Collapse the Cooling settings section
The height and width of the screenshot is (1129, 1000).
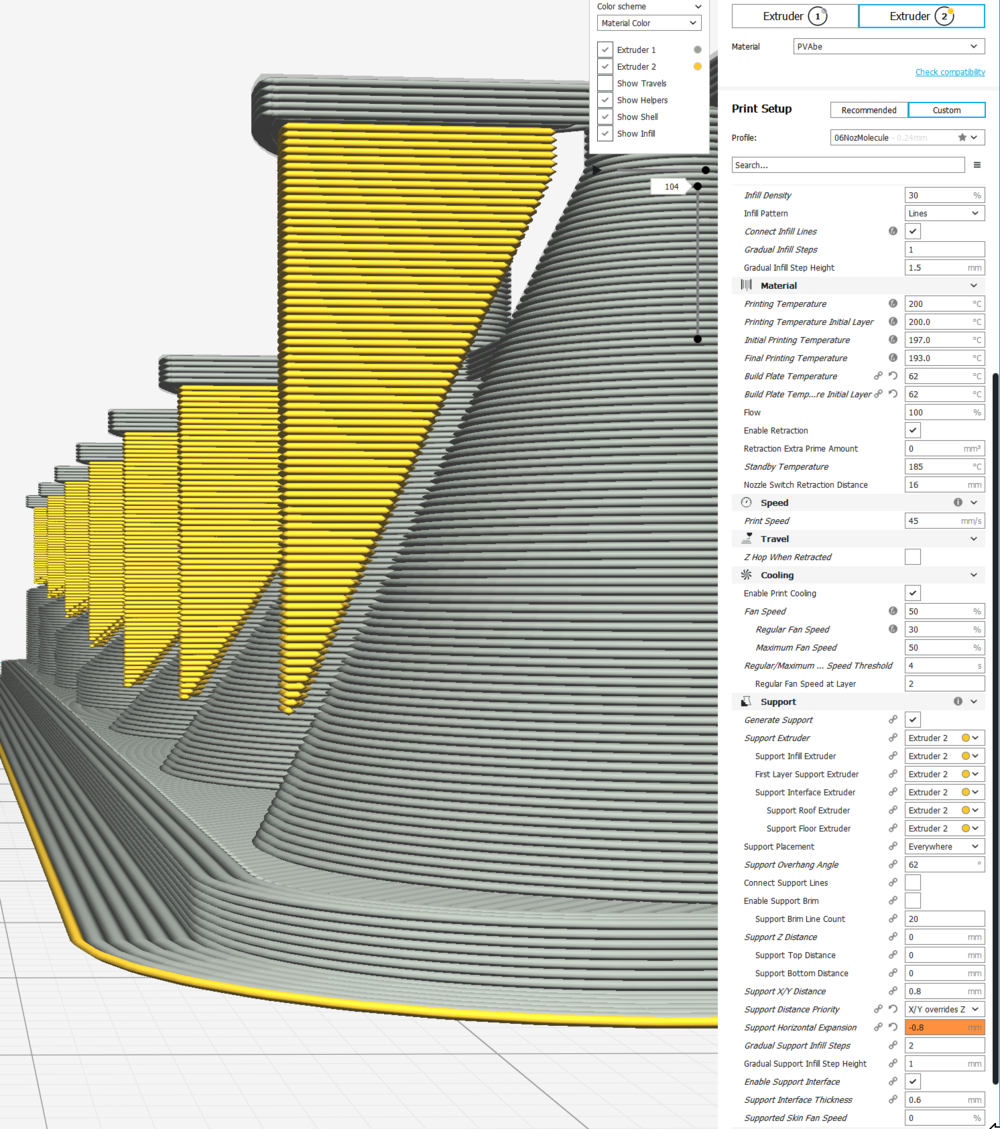[974, 575]
